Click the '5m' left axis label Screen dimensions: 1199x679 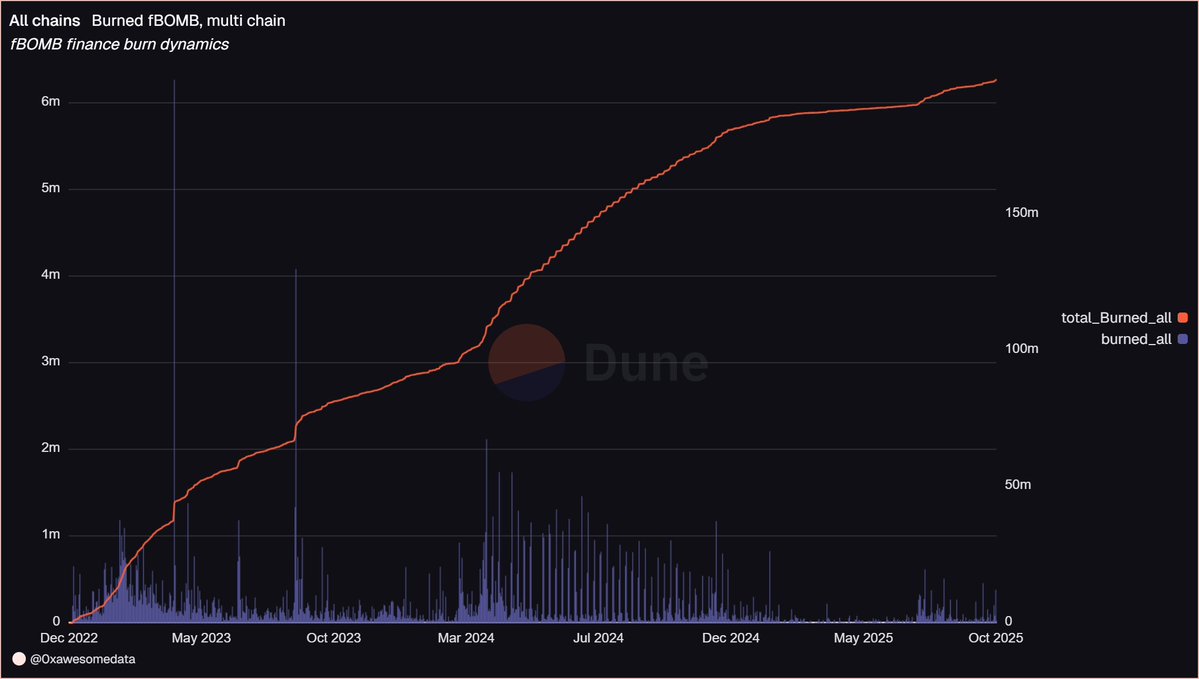point(50,188)
